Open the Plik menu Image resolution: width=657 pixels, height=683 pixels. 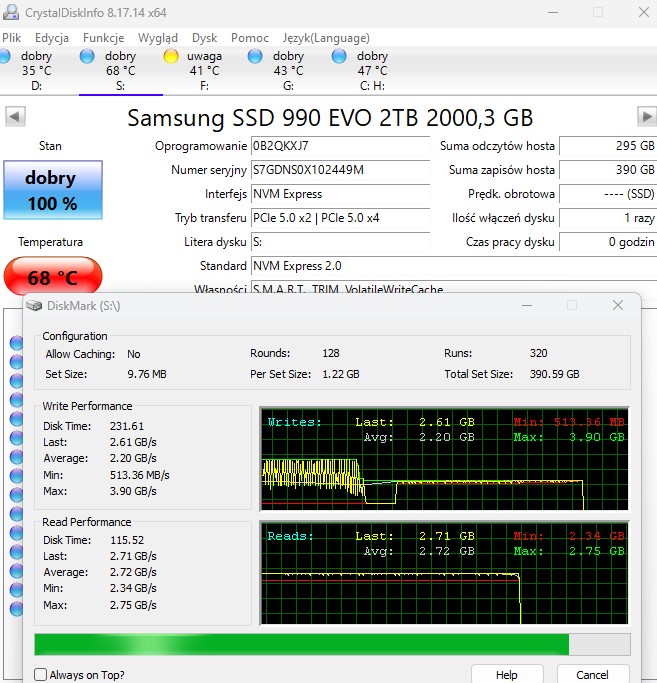12,37
